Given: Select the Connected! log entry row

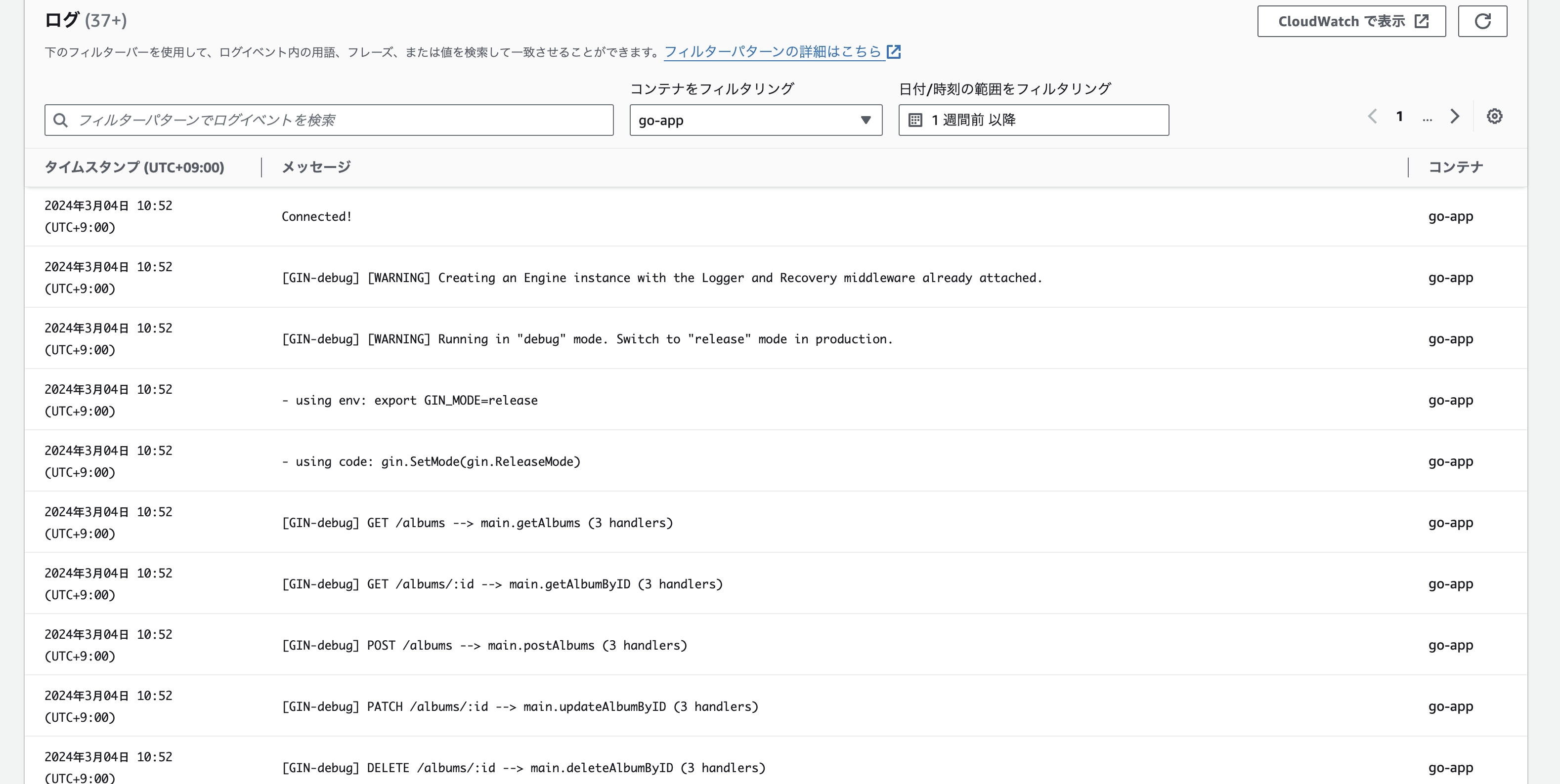Looking at the screenshot, I should pyautogui.click(x=727, y=216).
